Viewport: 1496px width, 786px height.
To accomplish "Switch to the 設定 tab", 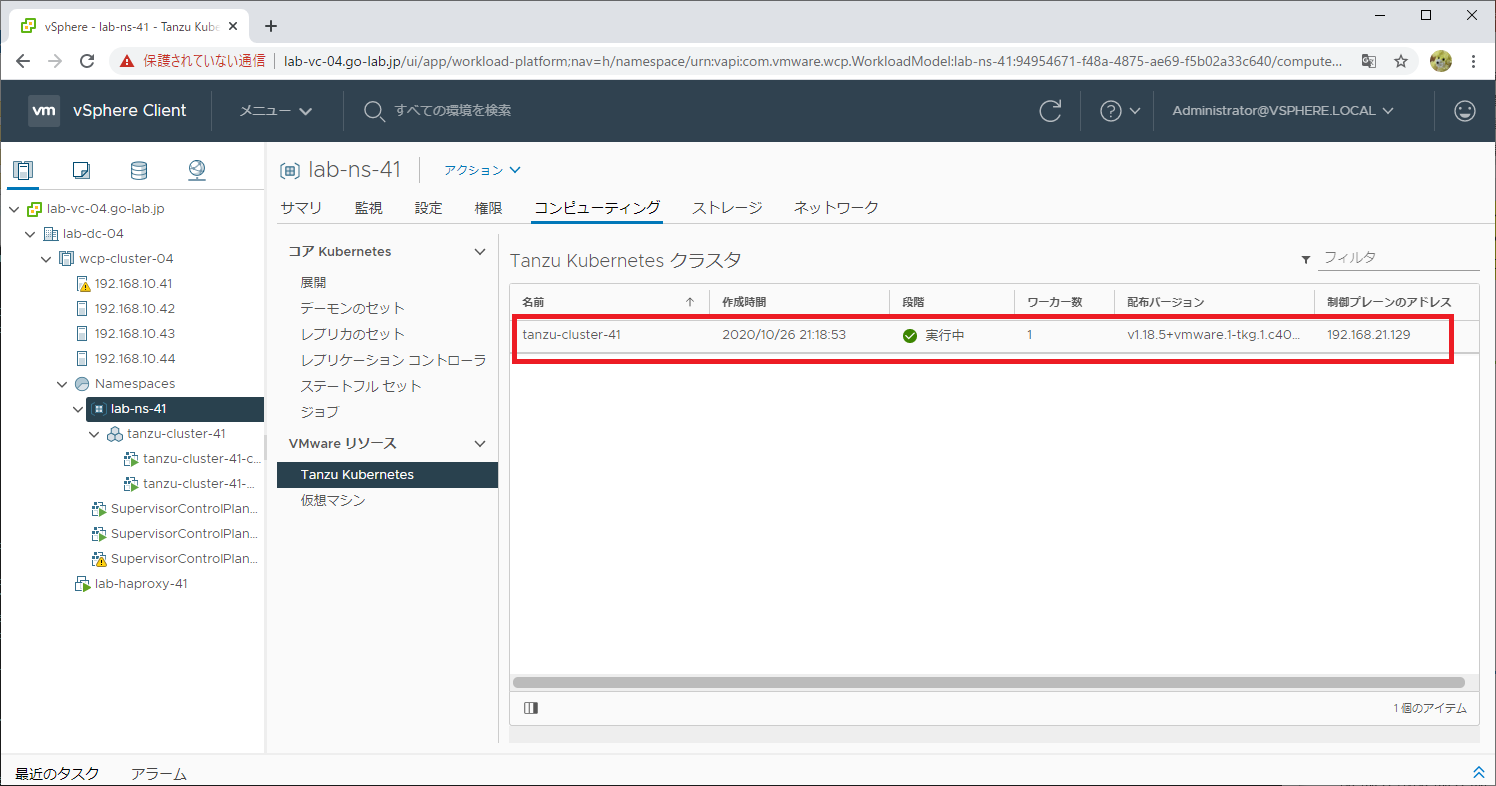I will (x=428, y=208).
